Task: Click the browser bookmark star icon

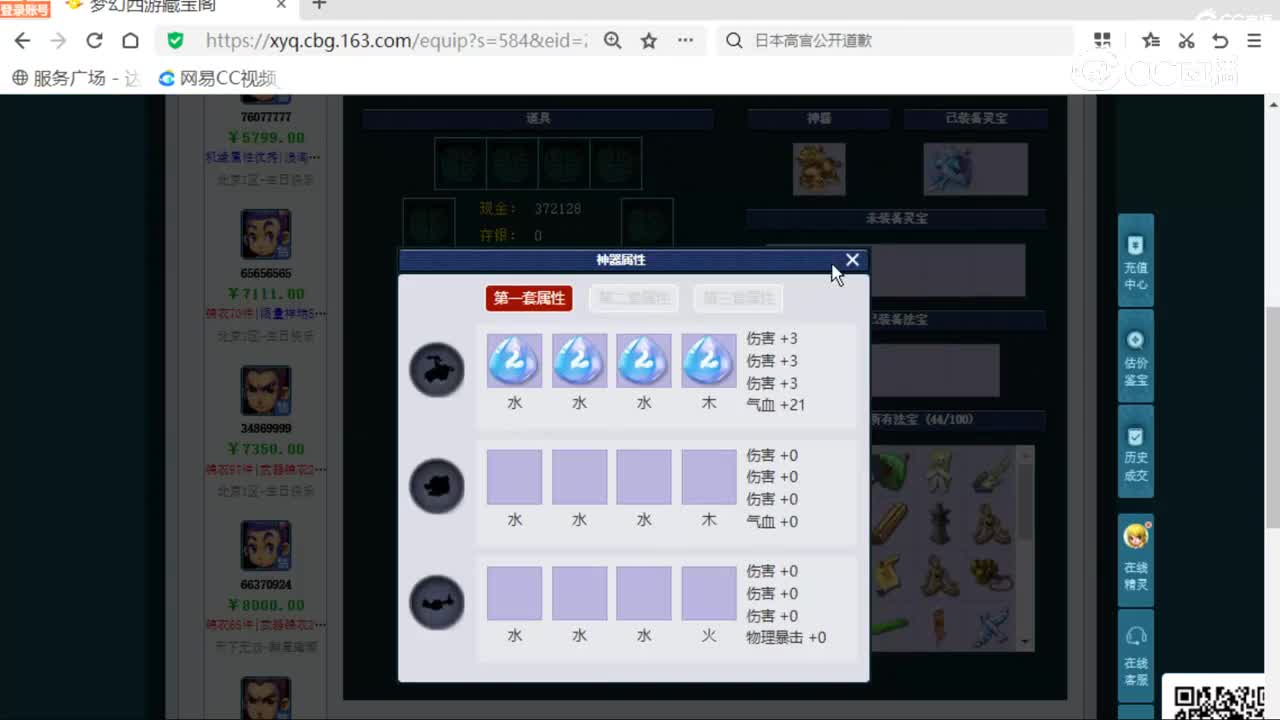Action: coord(649,41)
